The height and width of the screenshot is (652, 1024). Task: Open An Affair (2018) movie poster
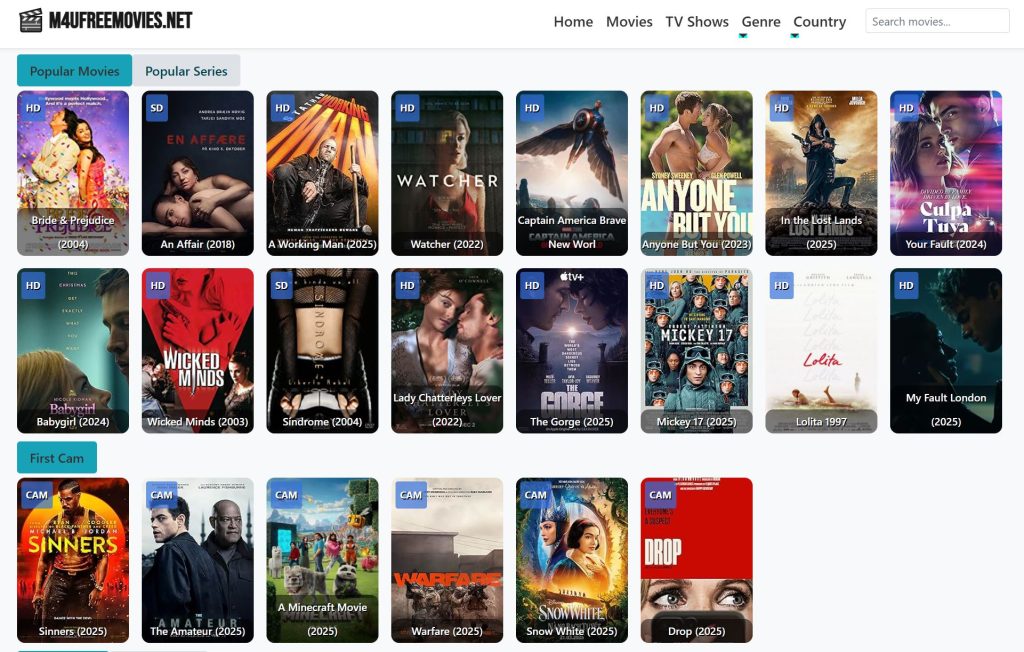tap(198, 173)
